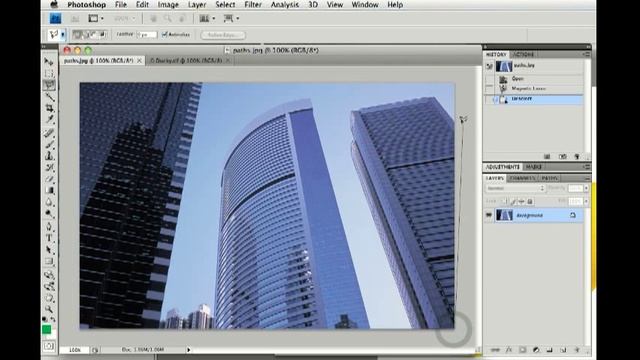Choose Add to selection mode
Image resolution: width=640 pixels, height=360 pixels.
(85, 35)
